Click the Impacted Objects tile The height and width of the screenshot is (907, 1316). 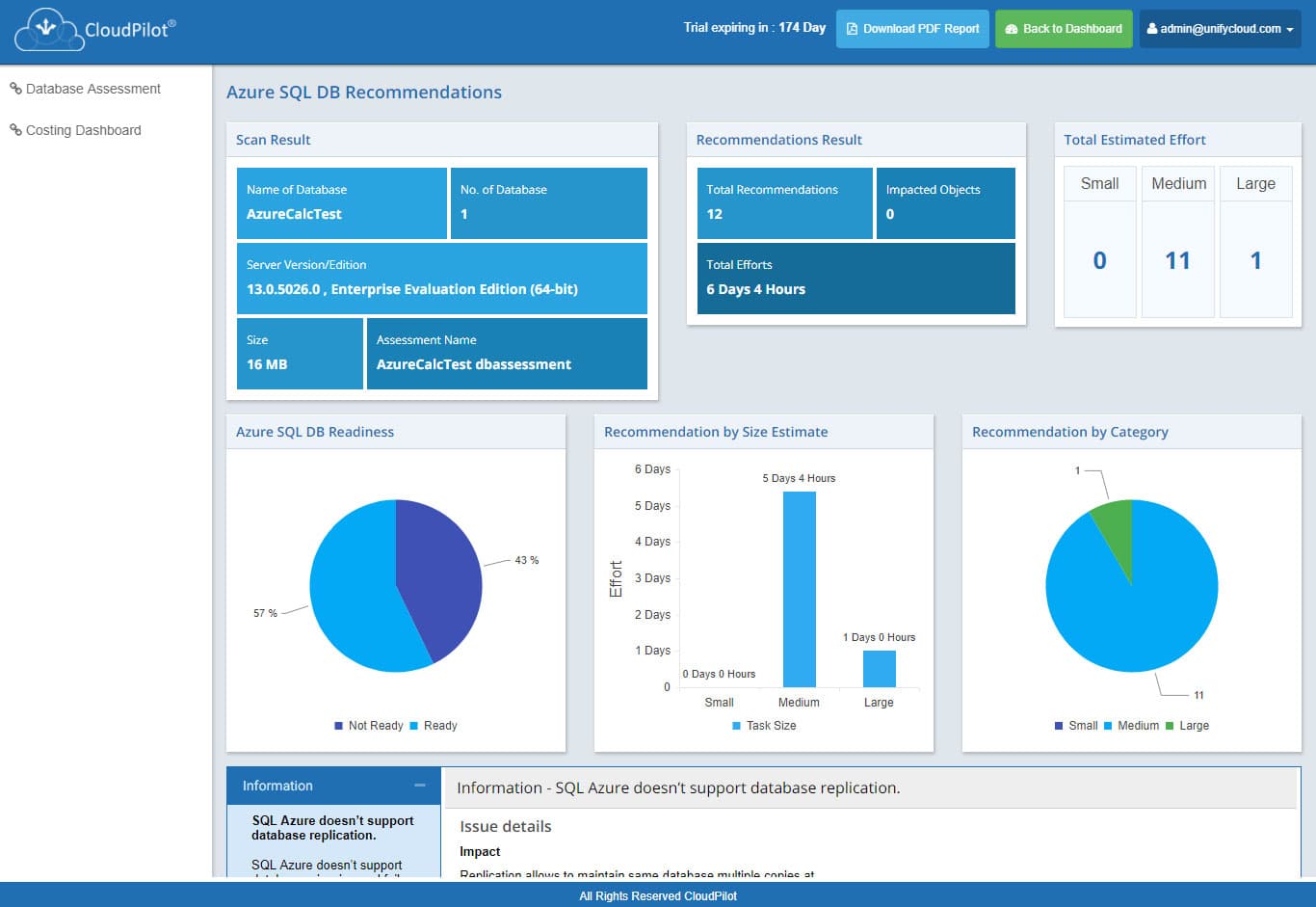945,202
